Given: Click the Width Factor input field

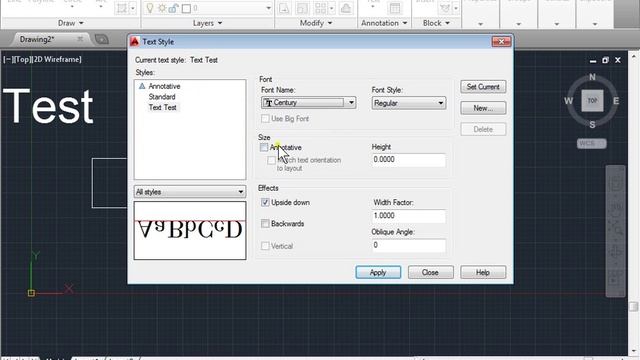Looking at the screenshot, I should pos(409,216).
